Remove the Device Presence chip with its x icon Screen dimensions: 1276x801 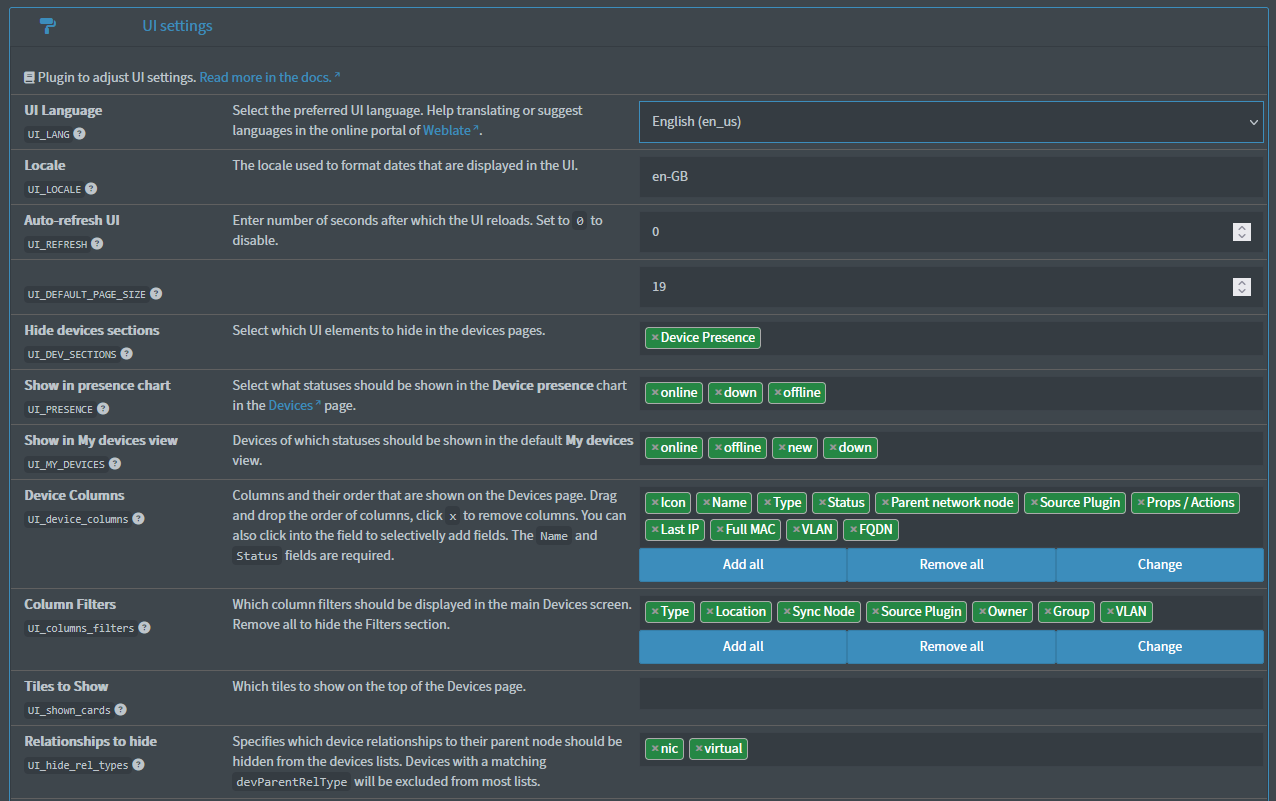pyautogui.click(x=654, y=337)
